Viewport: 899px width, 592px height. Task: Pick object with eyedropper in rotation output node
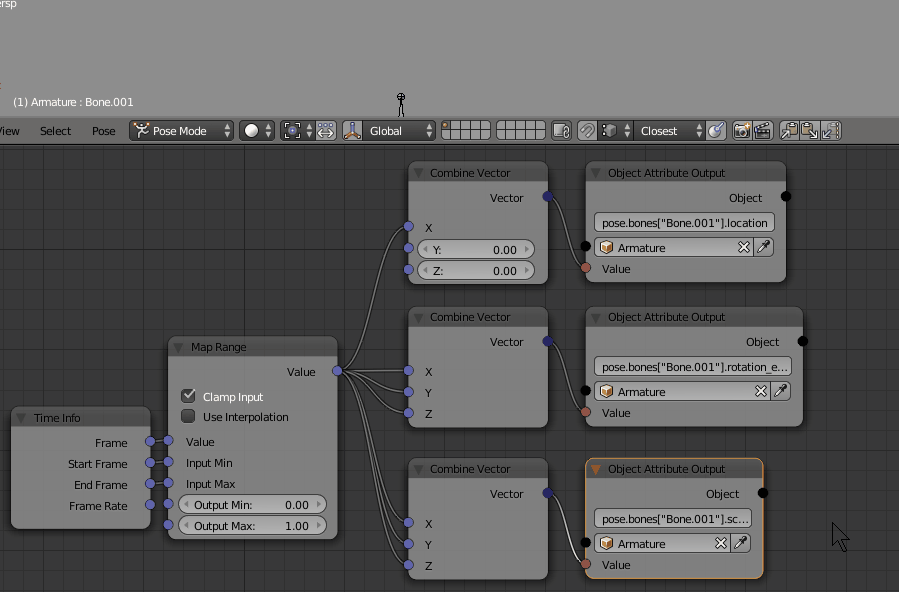pyautogui.click(x=781, y=391)
